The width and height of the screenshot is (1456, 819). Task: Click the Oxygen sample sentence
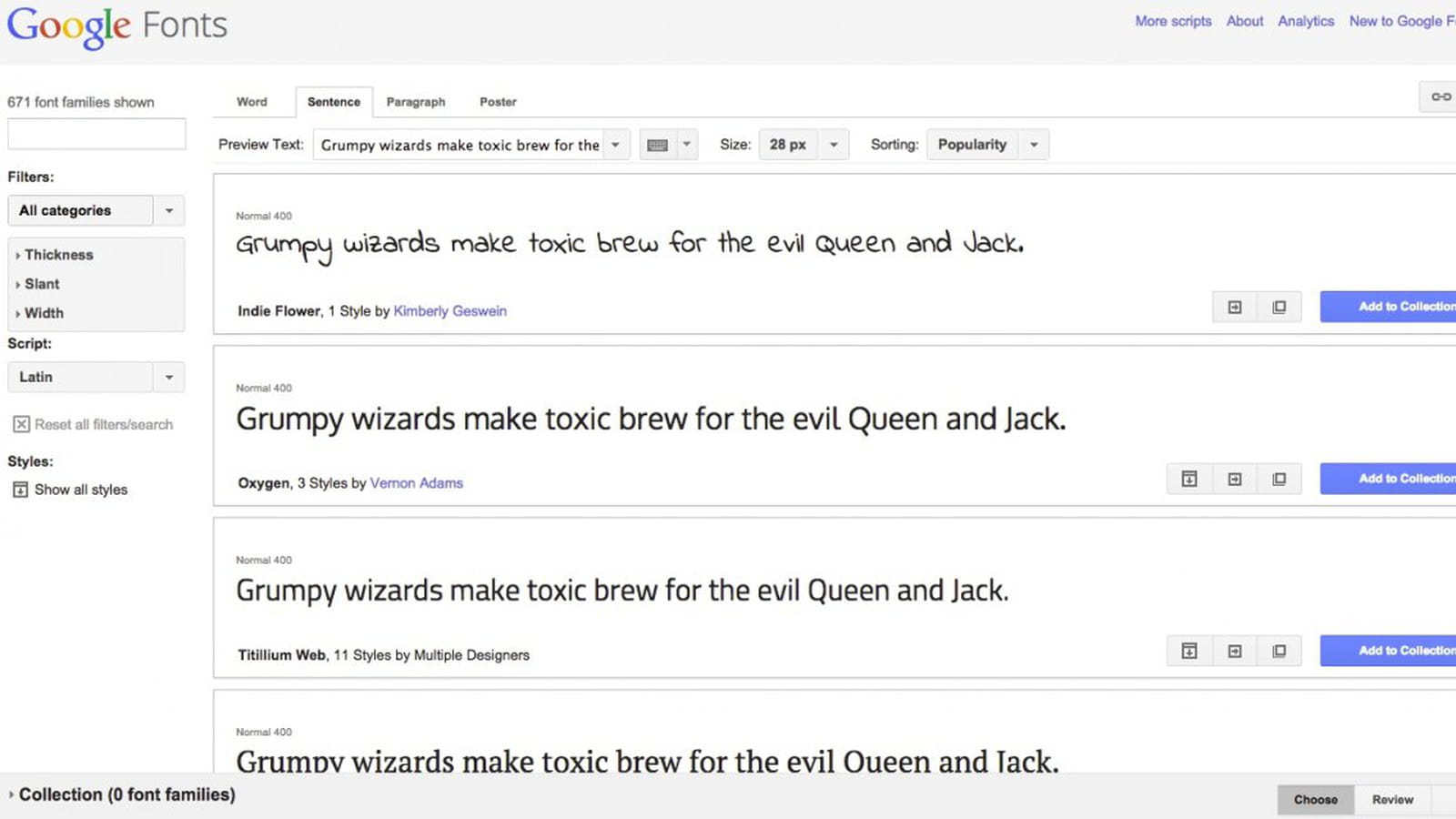click(x=651, y=420)
